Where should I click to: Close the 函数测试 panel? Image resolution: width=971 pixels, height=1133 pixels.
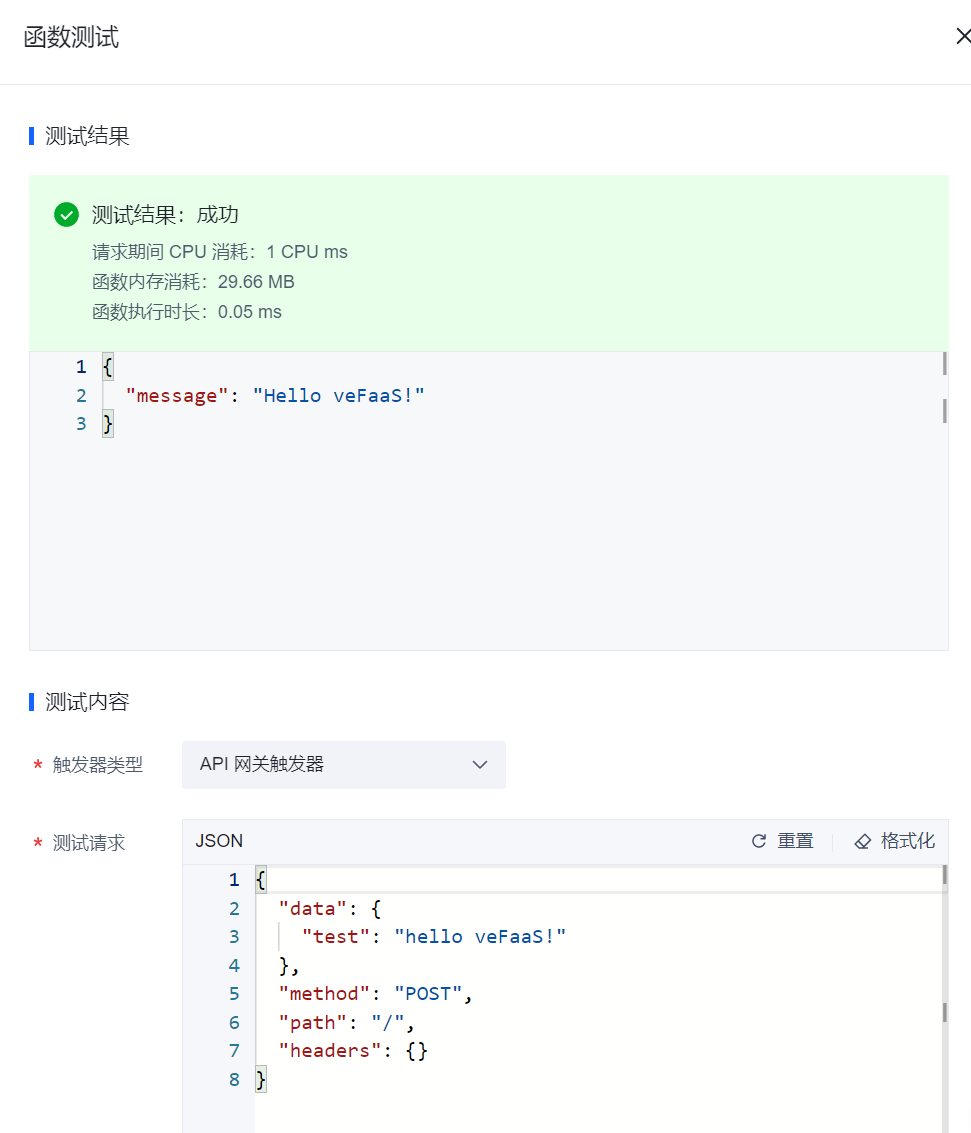pos(962,37)
